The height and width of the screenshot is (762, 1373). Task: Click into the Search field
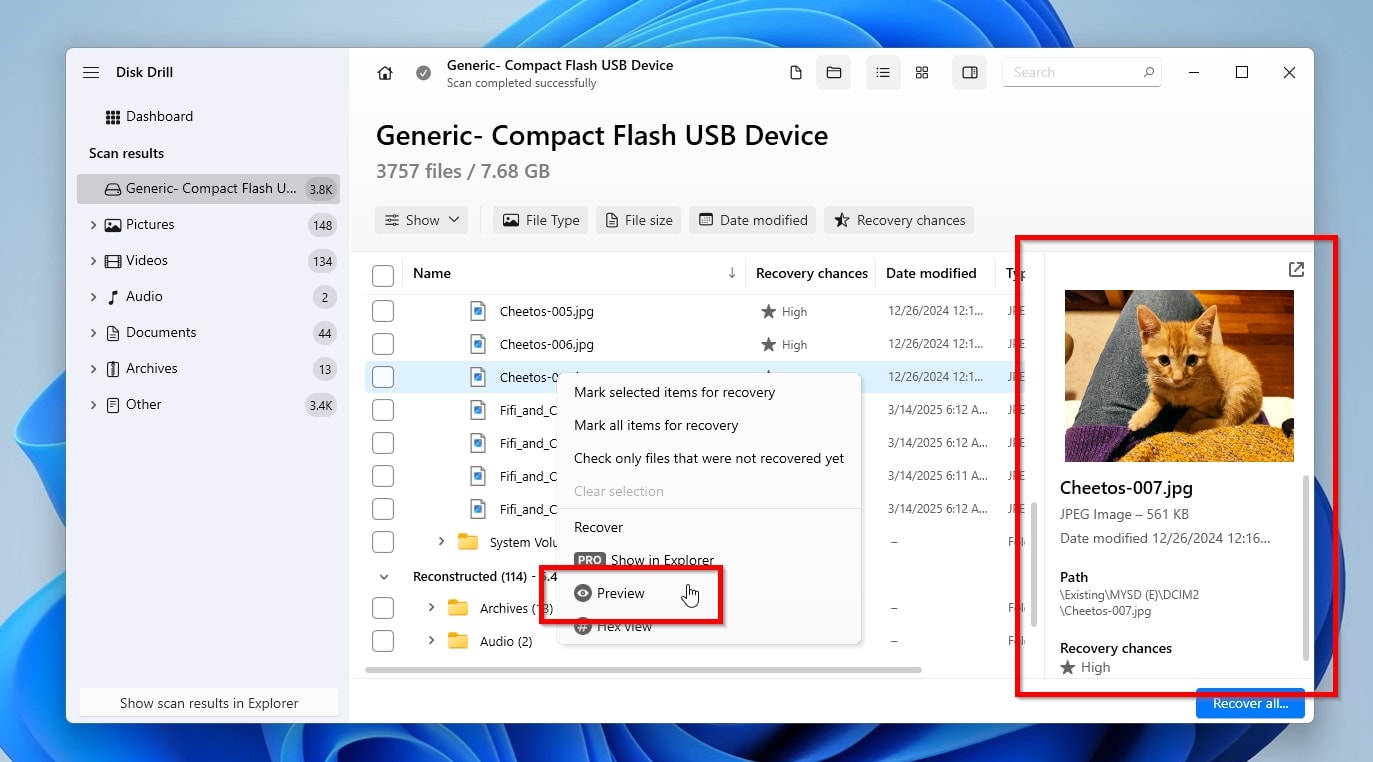point(1070,73)
